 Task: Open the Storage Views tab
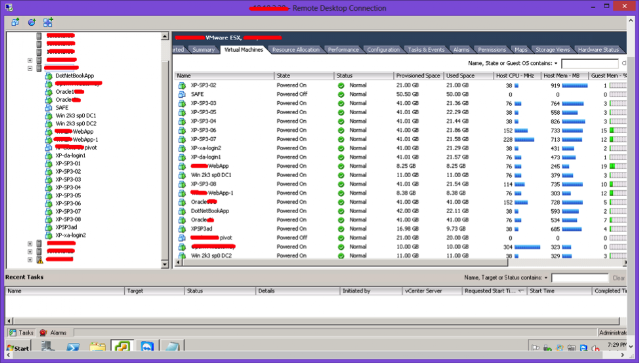[552, 50]
